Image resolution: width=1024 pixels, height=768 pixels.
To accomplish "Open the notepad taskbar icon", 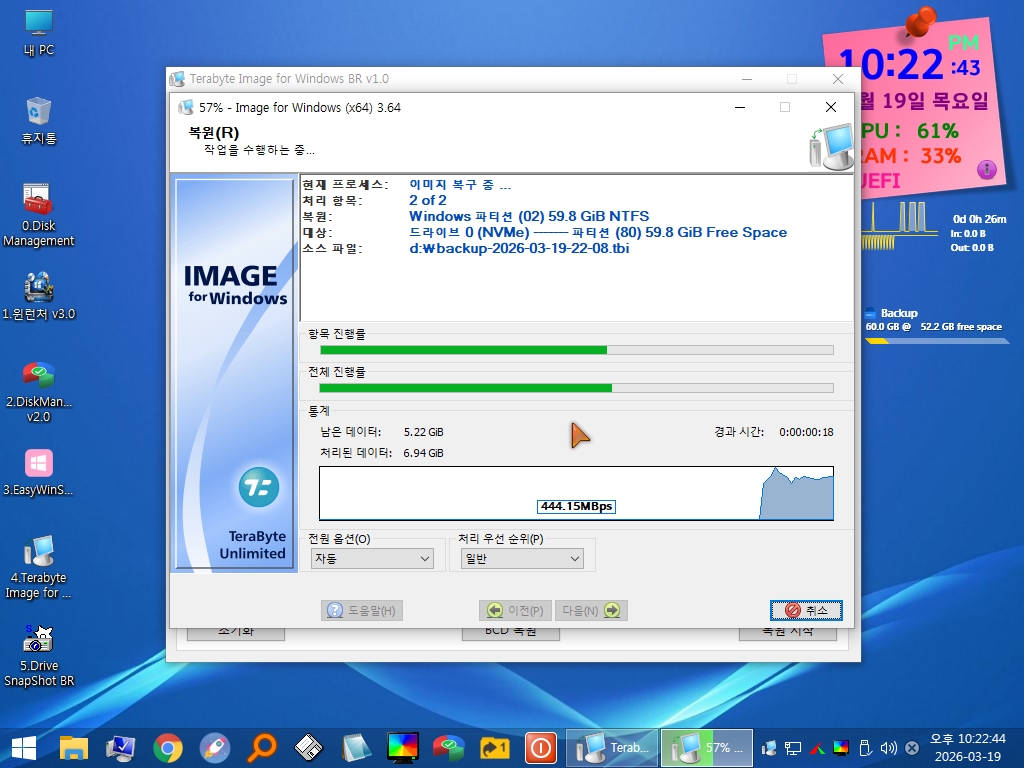I will [x=356, y=748].
